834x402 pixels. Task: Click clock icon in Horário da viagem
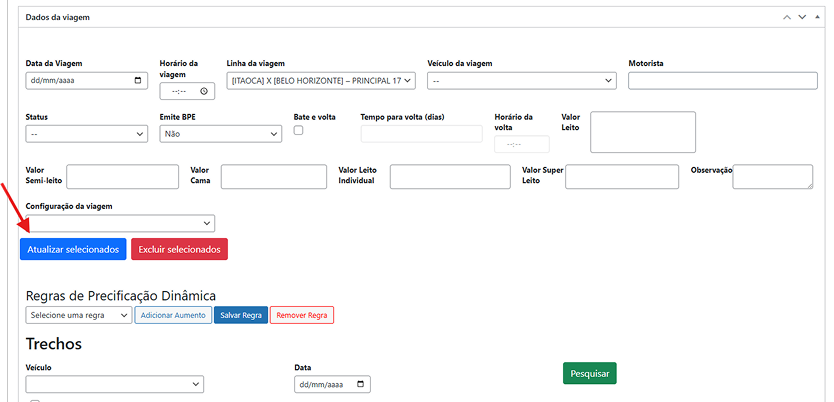click(204, 91)
